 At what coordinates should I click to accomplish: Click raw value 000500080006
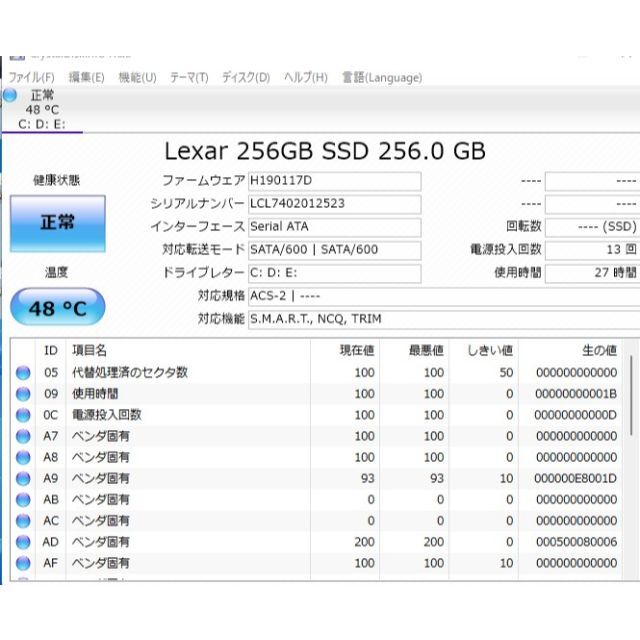coord(576,542)
